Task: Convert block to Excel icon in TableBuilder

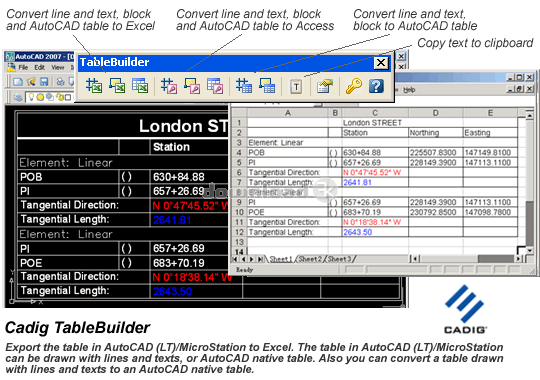Action: 117,86
